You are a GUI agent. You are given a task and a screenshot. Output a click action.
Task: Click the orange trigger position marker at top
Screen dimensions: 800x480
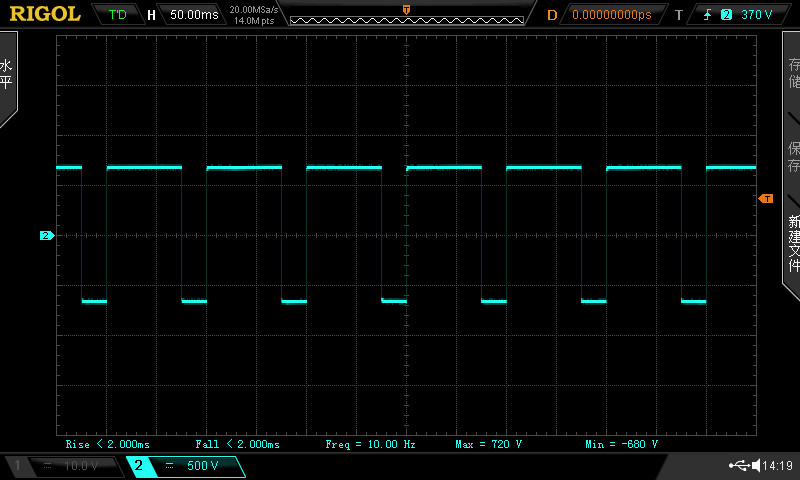tap(405, 9)
